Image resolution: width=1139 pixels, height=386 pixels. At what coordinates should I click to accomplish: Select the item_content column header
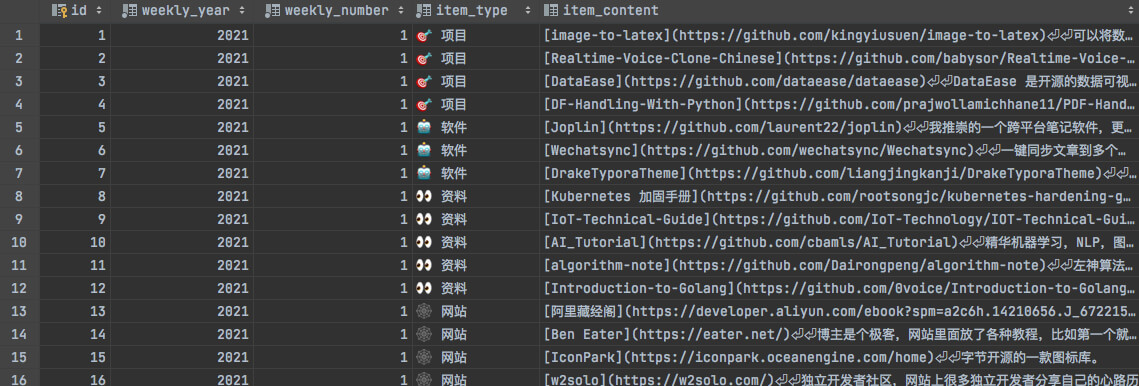tap(840, 11)
